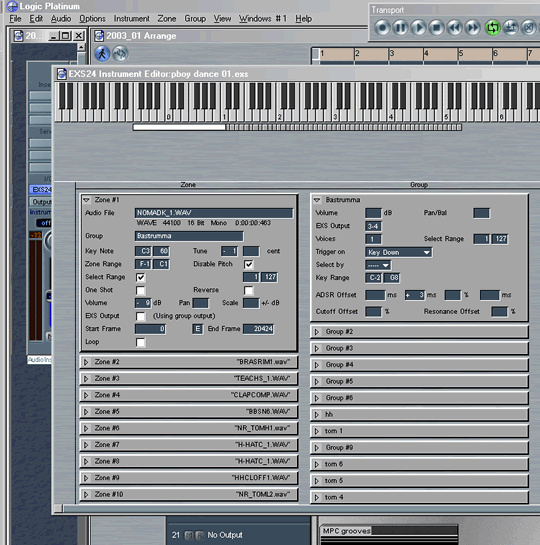Viewport: 540px width, 545px height.
Task: Enable the Loop checkbox
Action: pyautogui.click(x=140, y=342)
